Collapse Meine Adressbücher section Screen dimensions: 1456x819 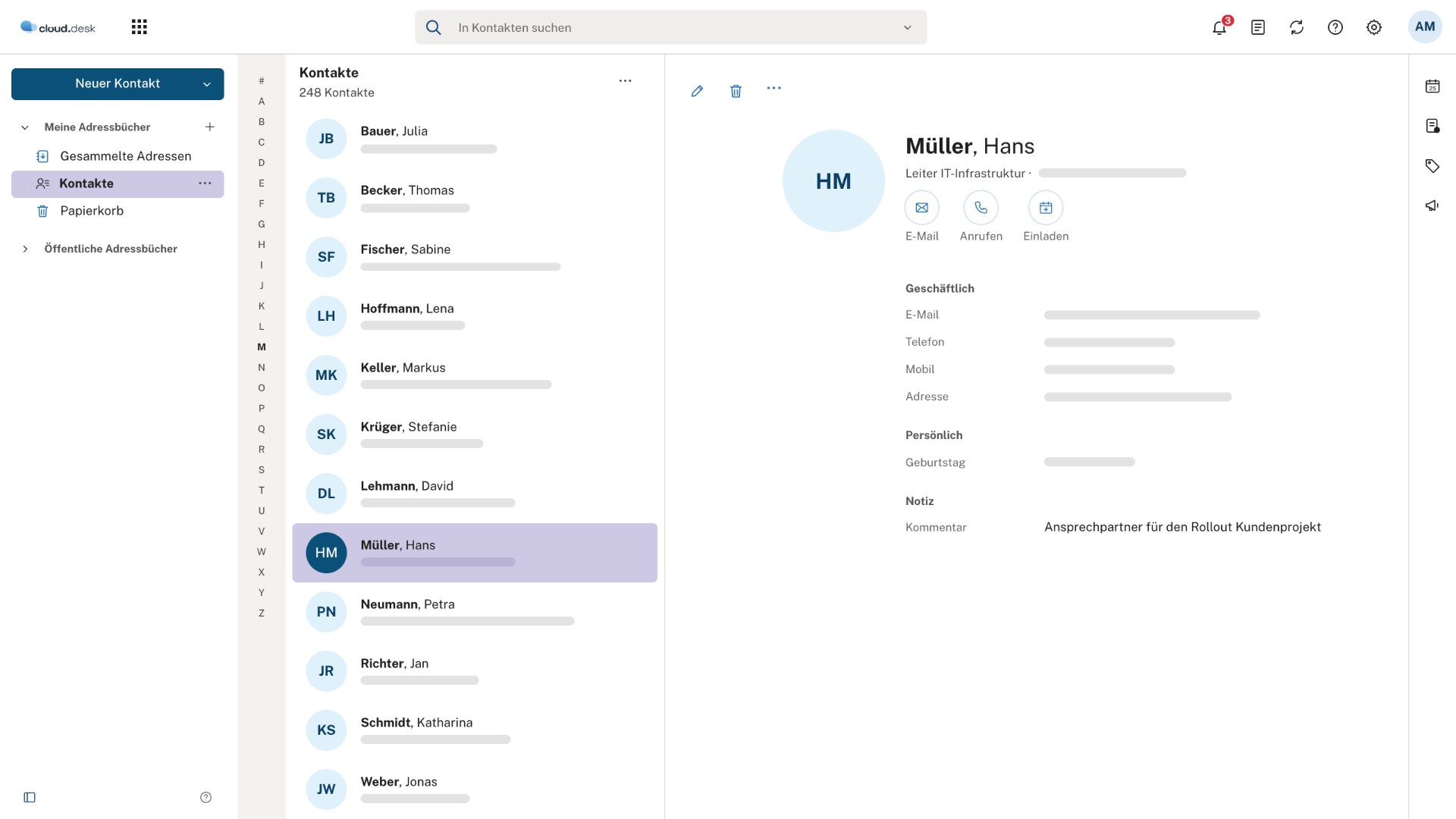pos(25,127)
